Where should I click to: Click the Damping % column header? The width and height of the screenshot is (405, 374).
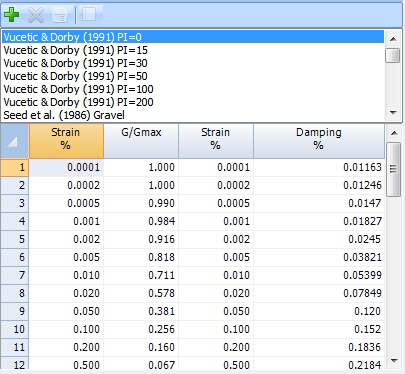point(319,141)
